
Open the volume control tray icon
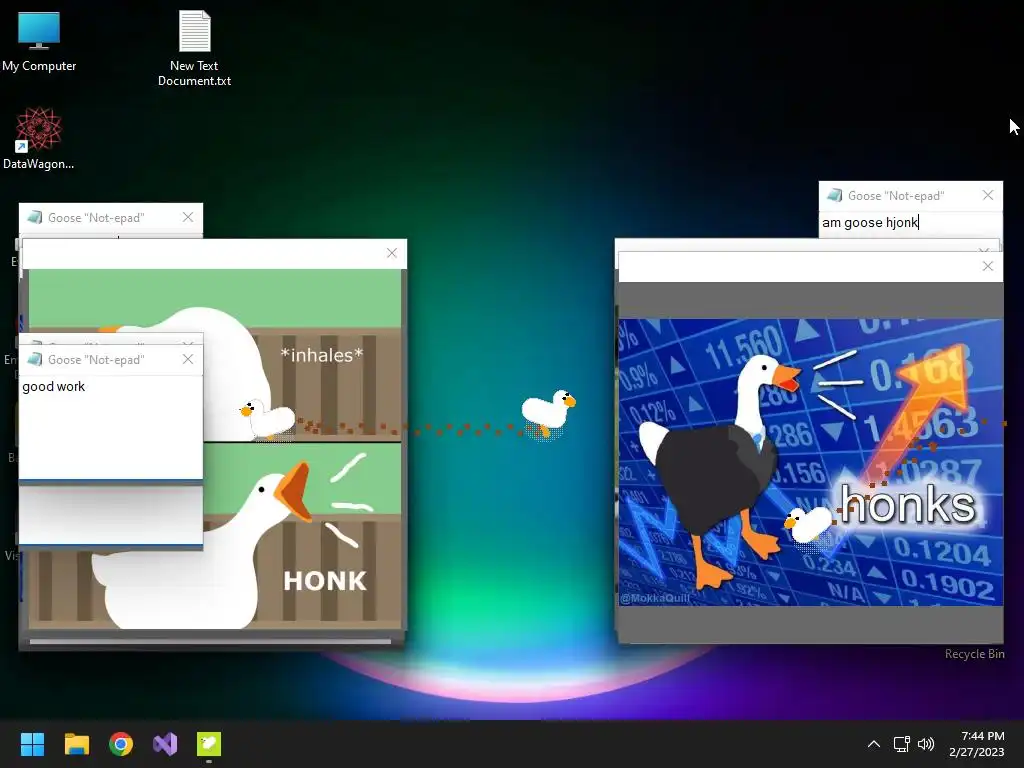[926, 744]
